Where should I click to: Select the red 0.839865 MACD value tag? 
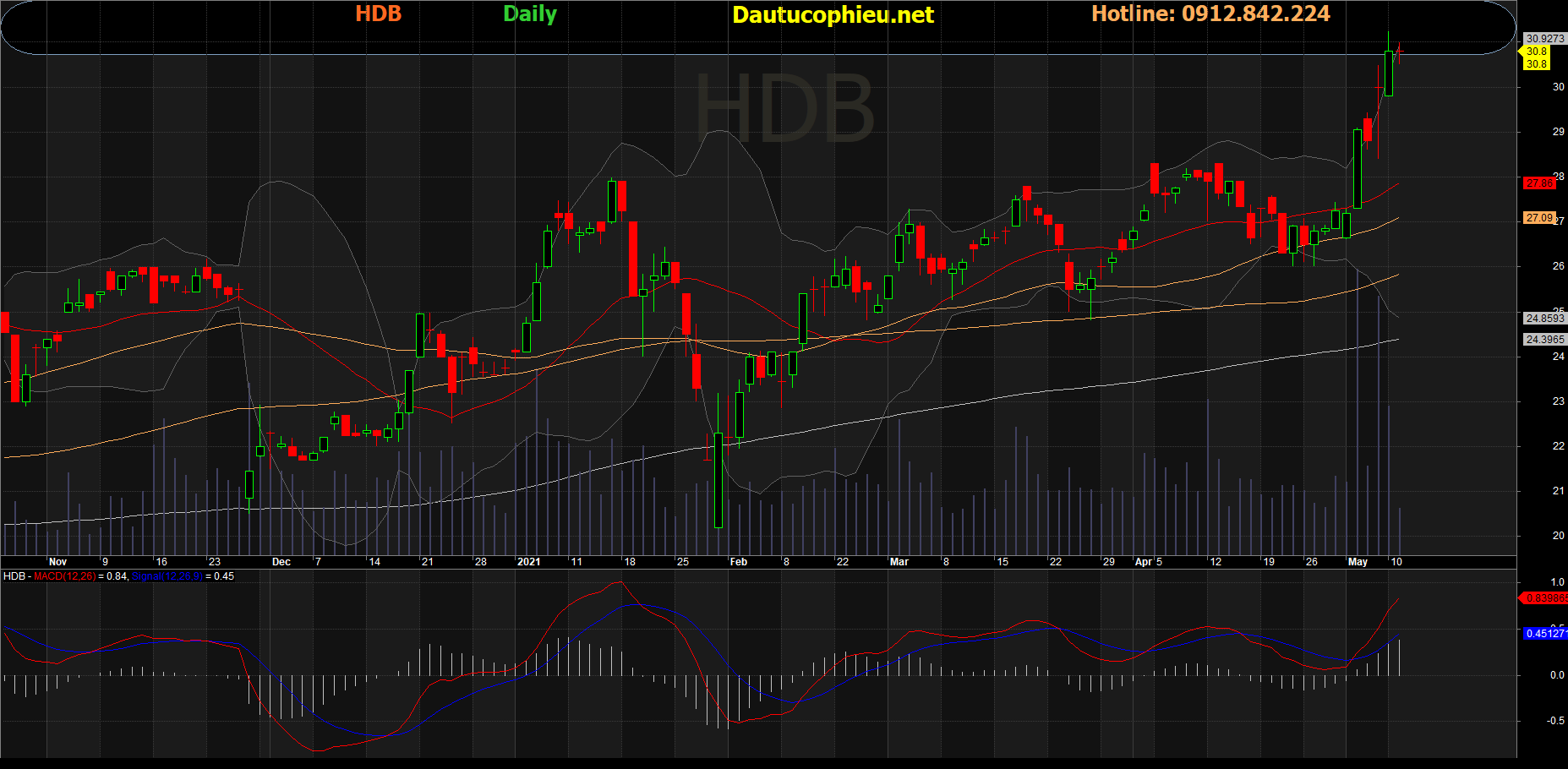pos(1544,598)
